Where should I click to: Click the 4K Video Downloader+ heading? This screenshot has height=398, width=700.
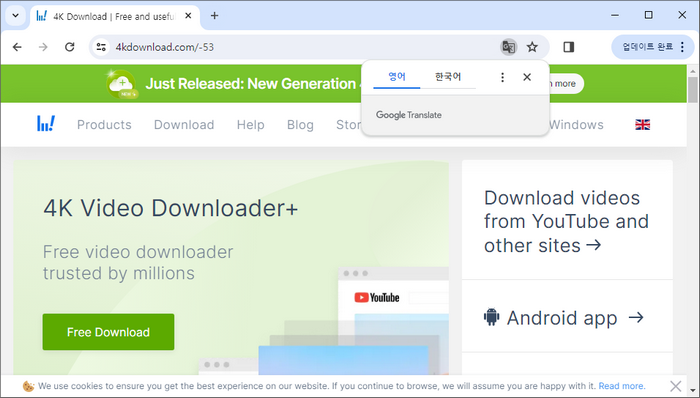[171, 208]
